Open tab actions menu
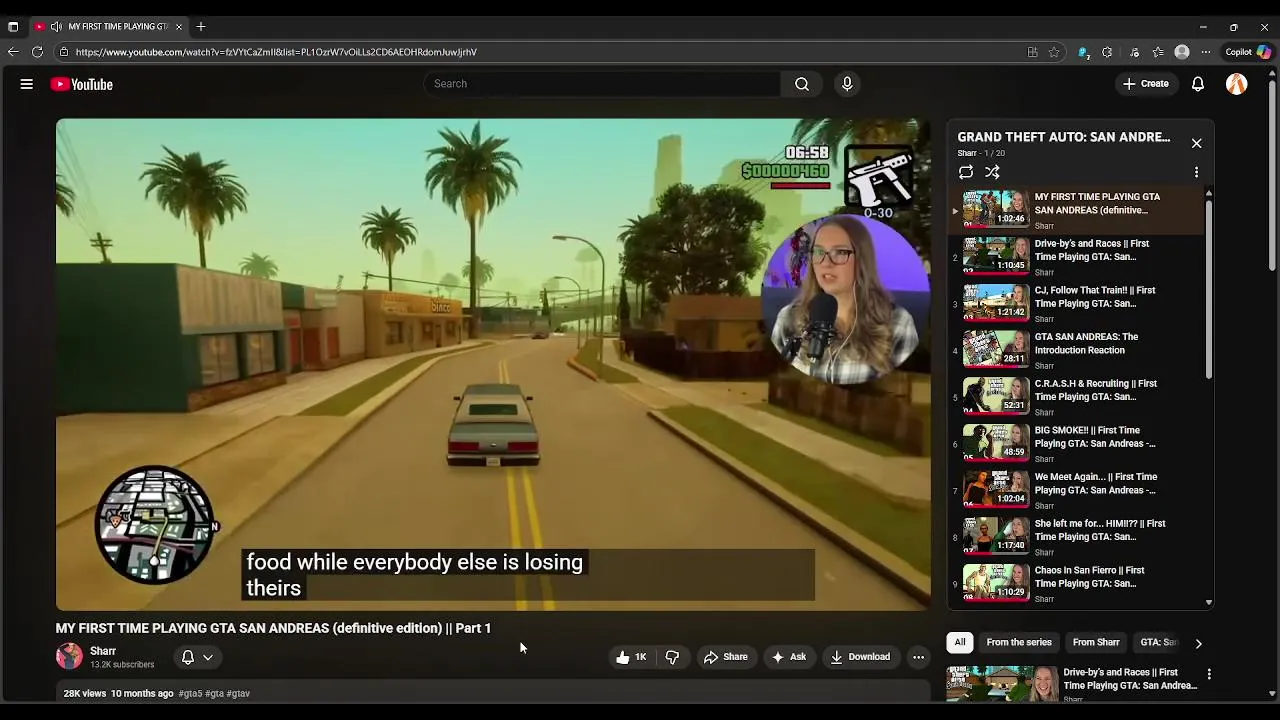The image size is (1280, 720). (x=13, y=26)
